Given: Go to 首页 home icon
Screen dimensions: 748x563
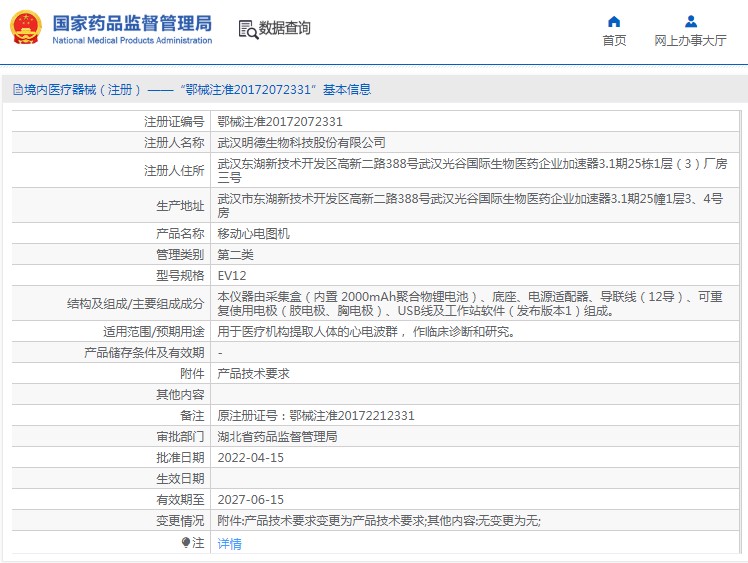Looking at the screenshot, I should (614, 21).
